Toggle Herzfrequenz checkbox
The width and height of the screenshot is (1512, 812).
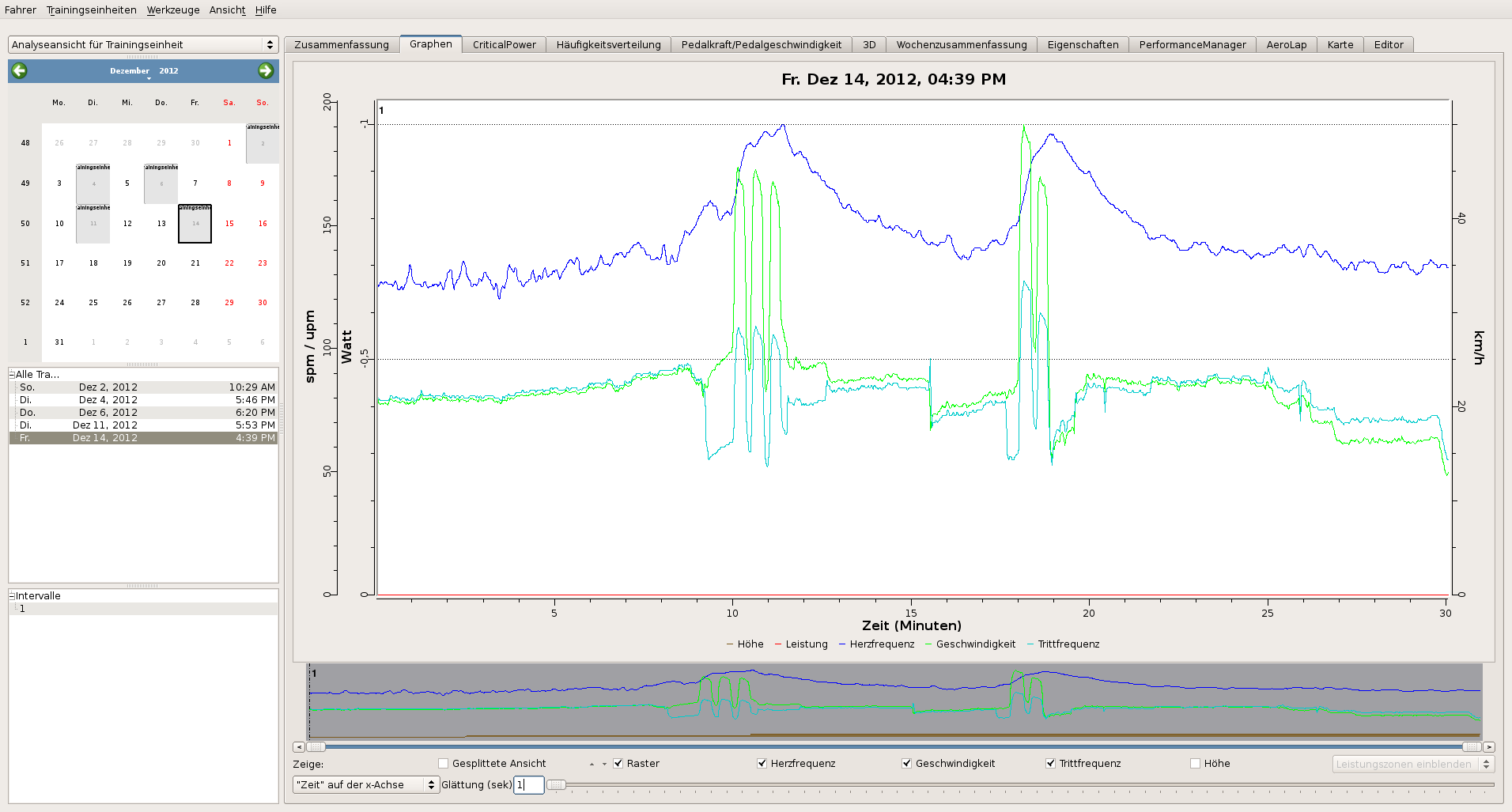click(x=762, y=764)
